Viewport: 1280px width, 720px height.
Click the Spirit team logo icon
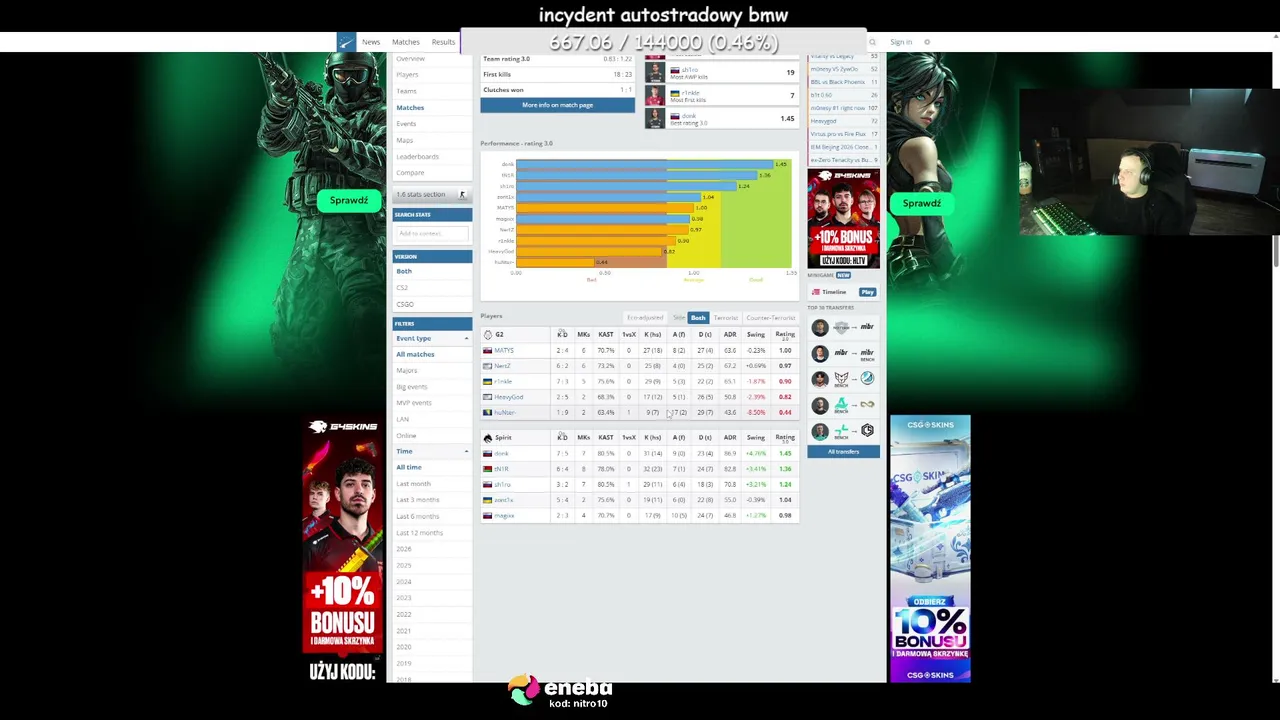(487, 437)
